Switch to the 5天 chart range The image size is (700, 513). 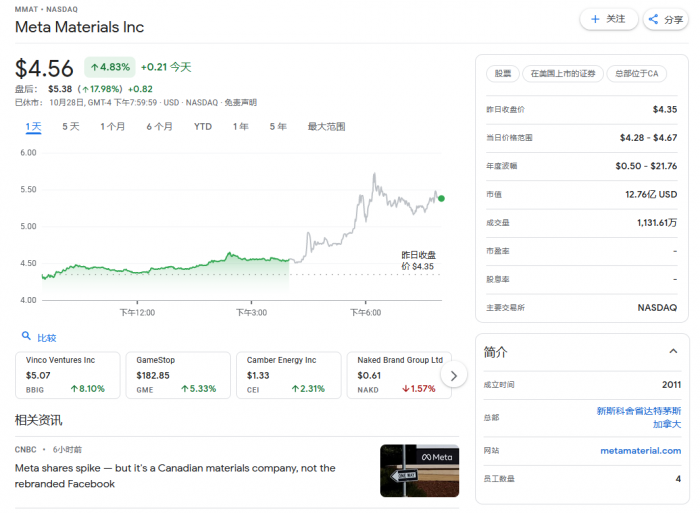[x=71, y=127]
